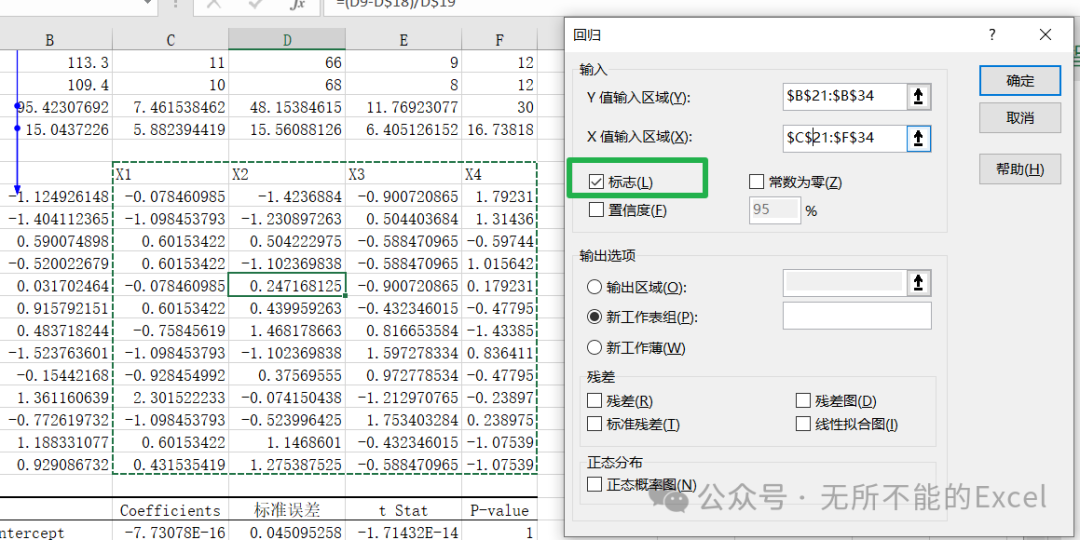Select the 新工作表组(P) radio button

[594, 318]
